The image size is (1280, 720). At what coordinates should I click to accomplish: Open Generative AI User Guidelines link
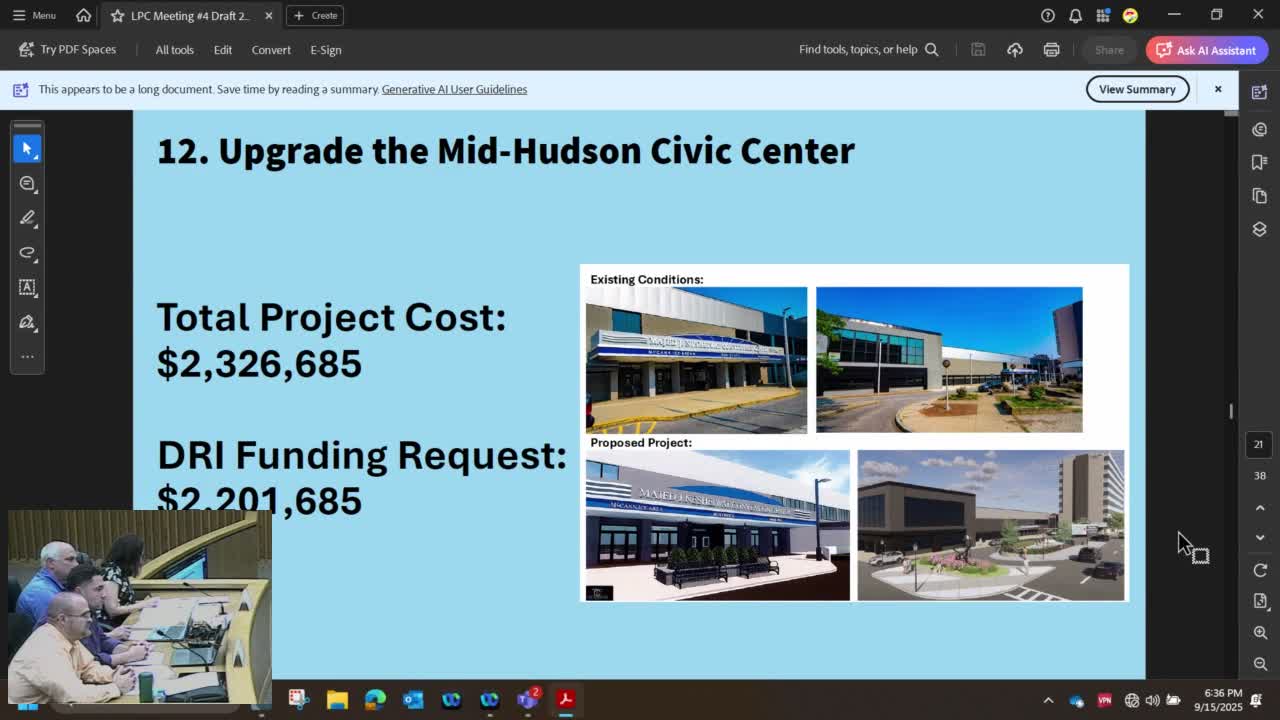(x=454, y=89)
